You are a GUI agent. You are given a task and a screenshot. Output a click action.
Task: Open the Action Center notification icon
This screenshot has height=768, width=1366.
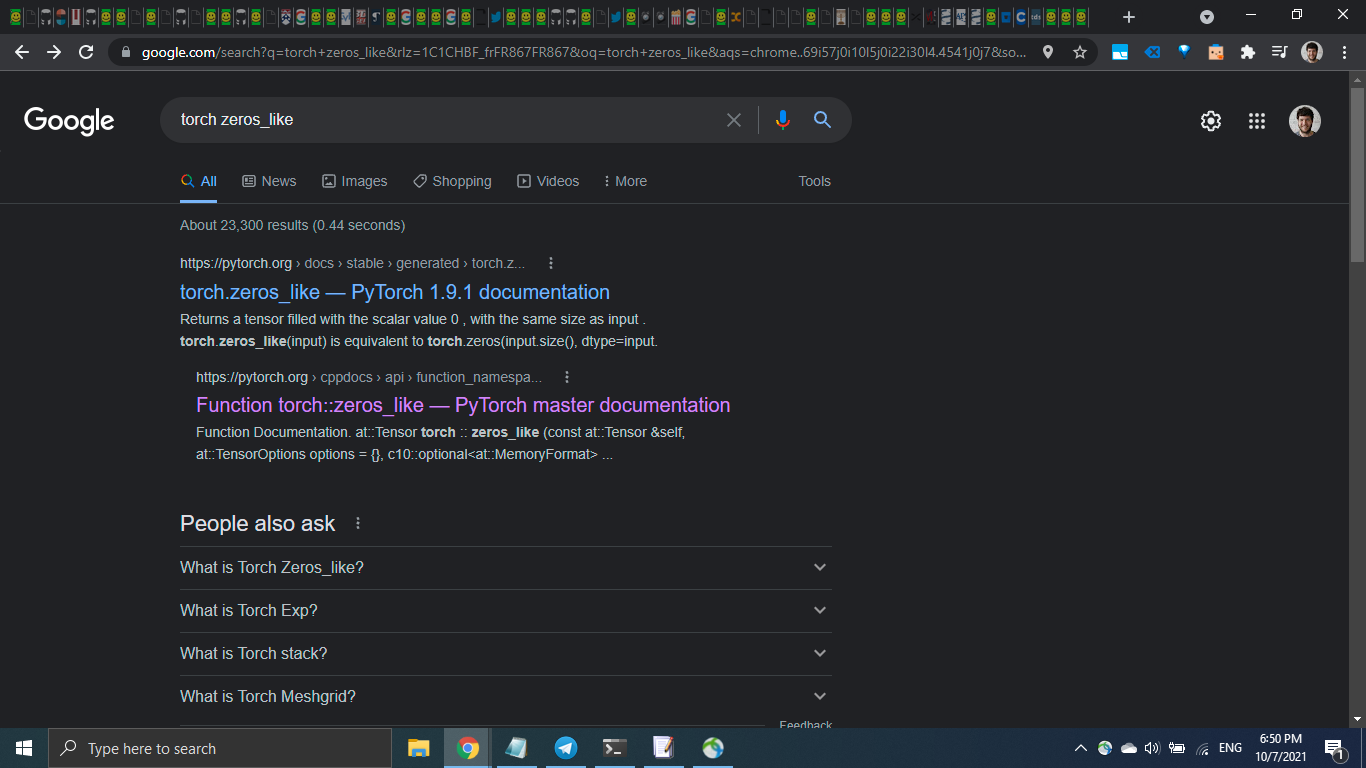[1334, 748]
